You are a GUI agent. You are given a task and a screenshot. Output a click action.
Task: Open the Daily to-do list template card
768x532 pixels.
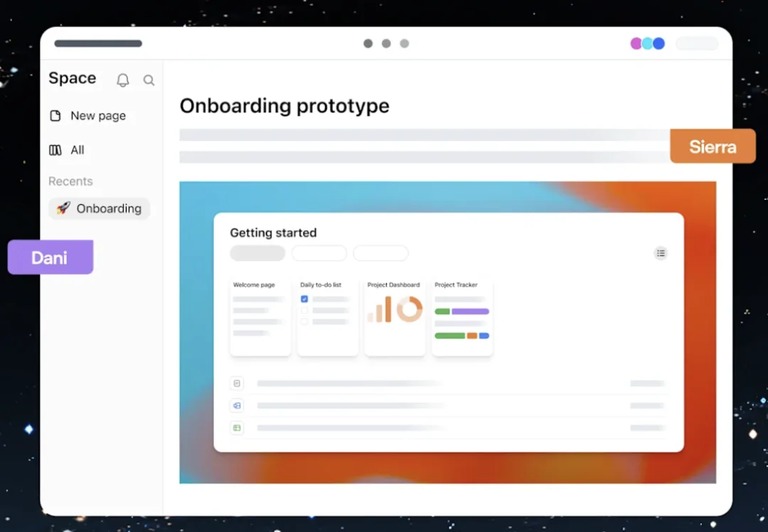[328, 317]
